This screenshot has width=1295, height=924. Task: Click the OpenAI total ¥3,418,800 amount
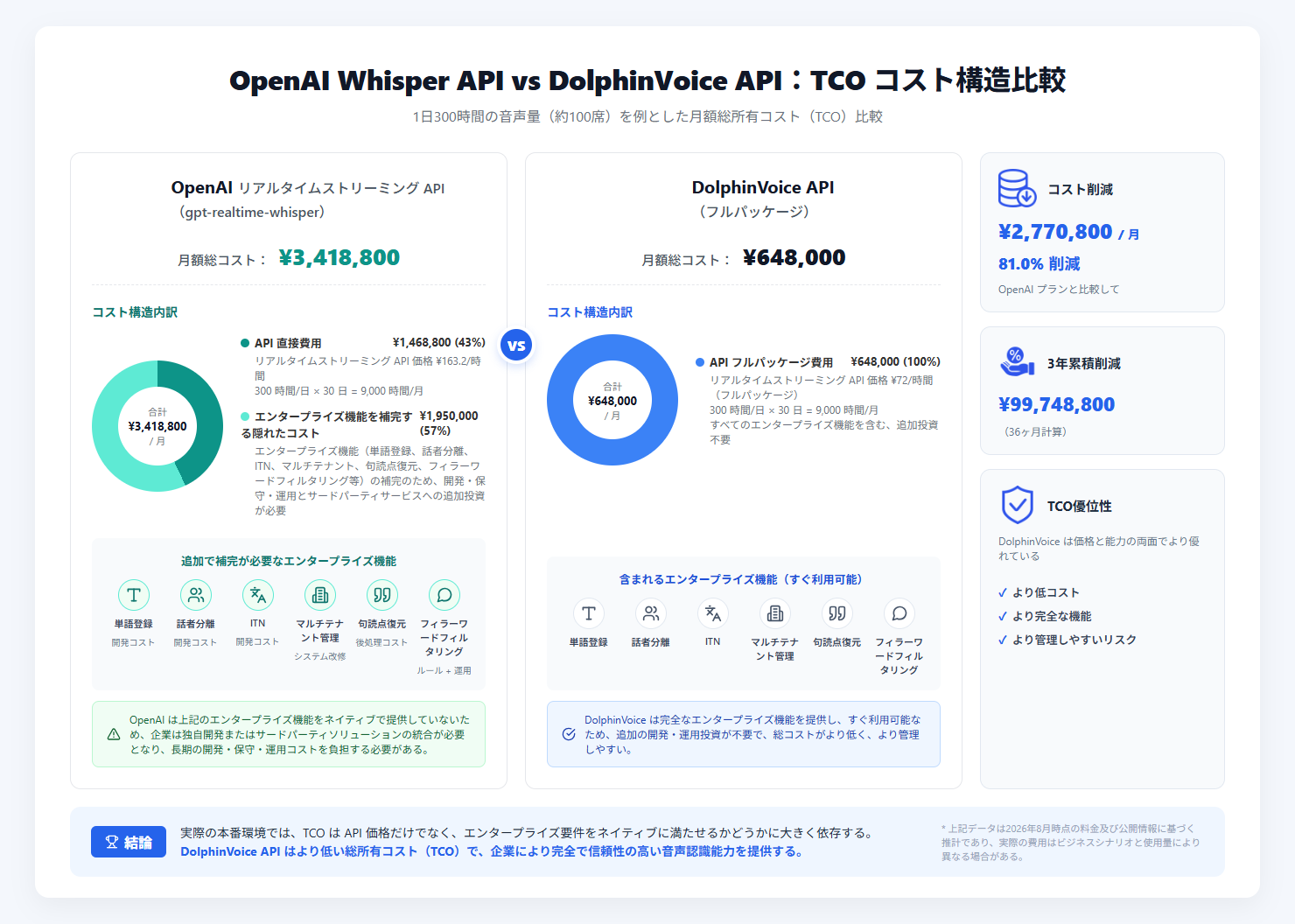point(339,257)
